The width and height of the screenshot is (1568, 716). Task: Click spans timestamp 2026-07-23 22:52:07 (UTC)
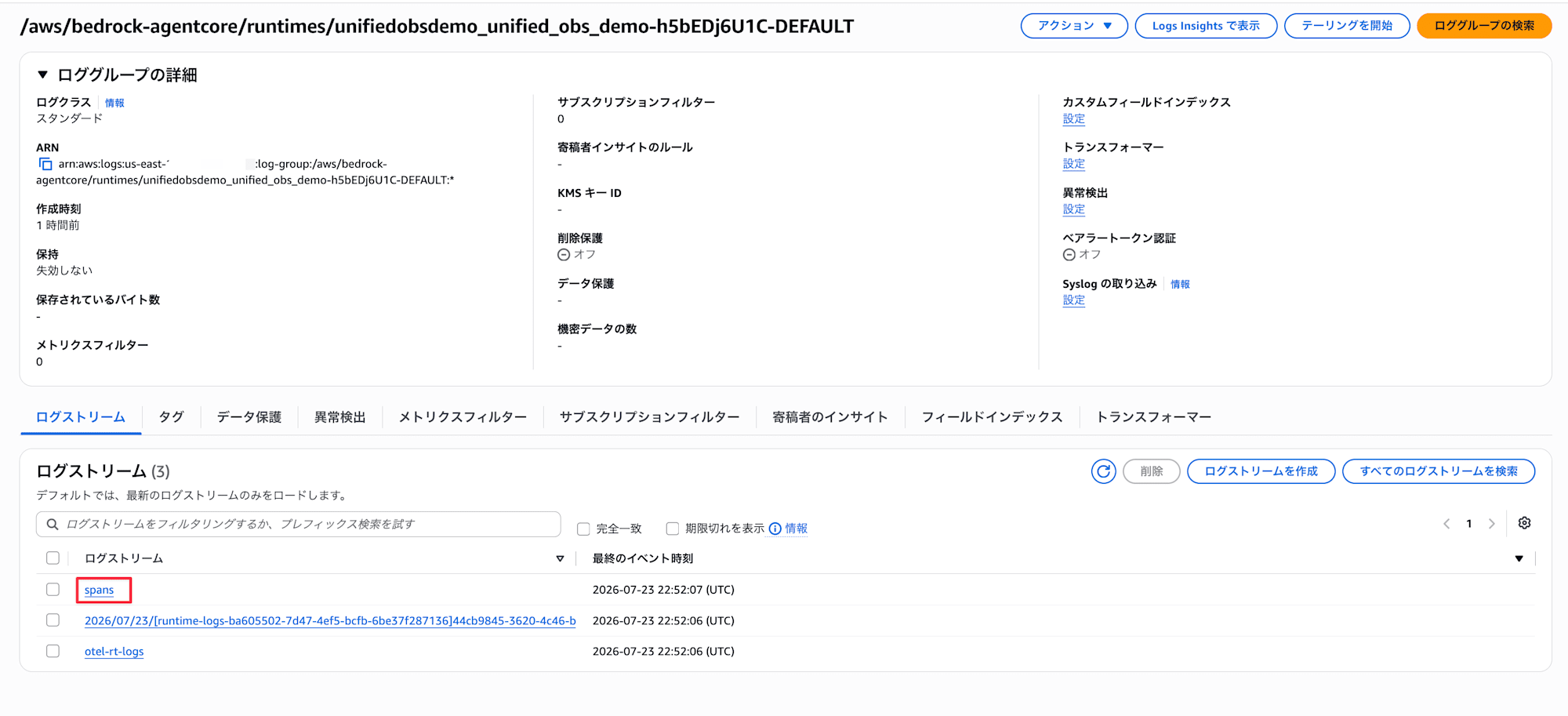pos(663,590)
